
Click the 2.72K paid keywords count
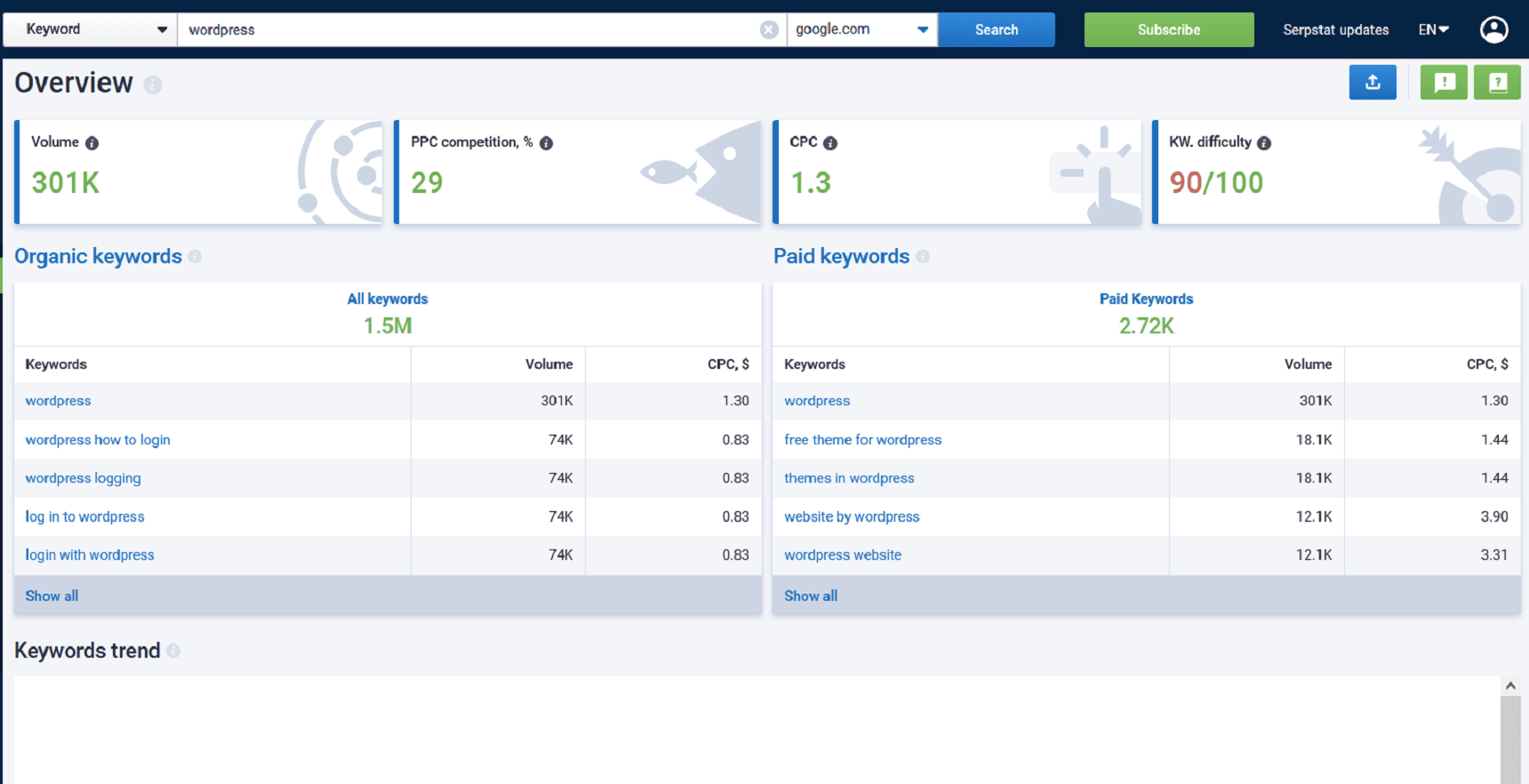(x=1146, y=326)
